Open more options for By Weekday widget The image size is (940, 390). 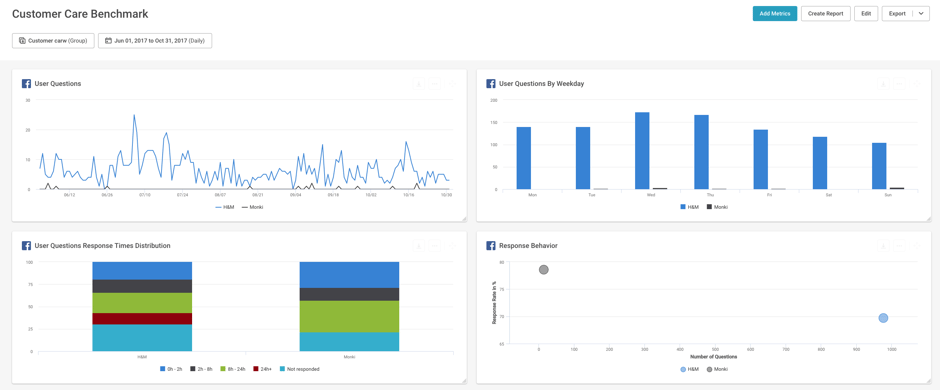[899, 84]
